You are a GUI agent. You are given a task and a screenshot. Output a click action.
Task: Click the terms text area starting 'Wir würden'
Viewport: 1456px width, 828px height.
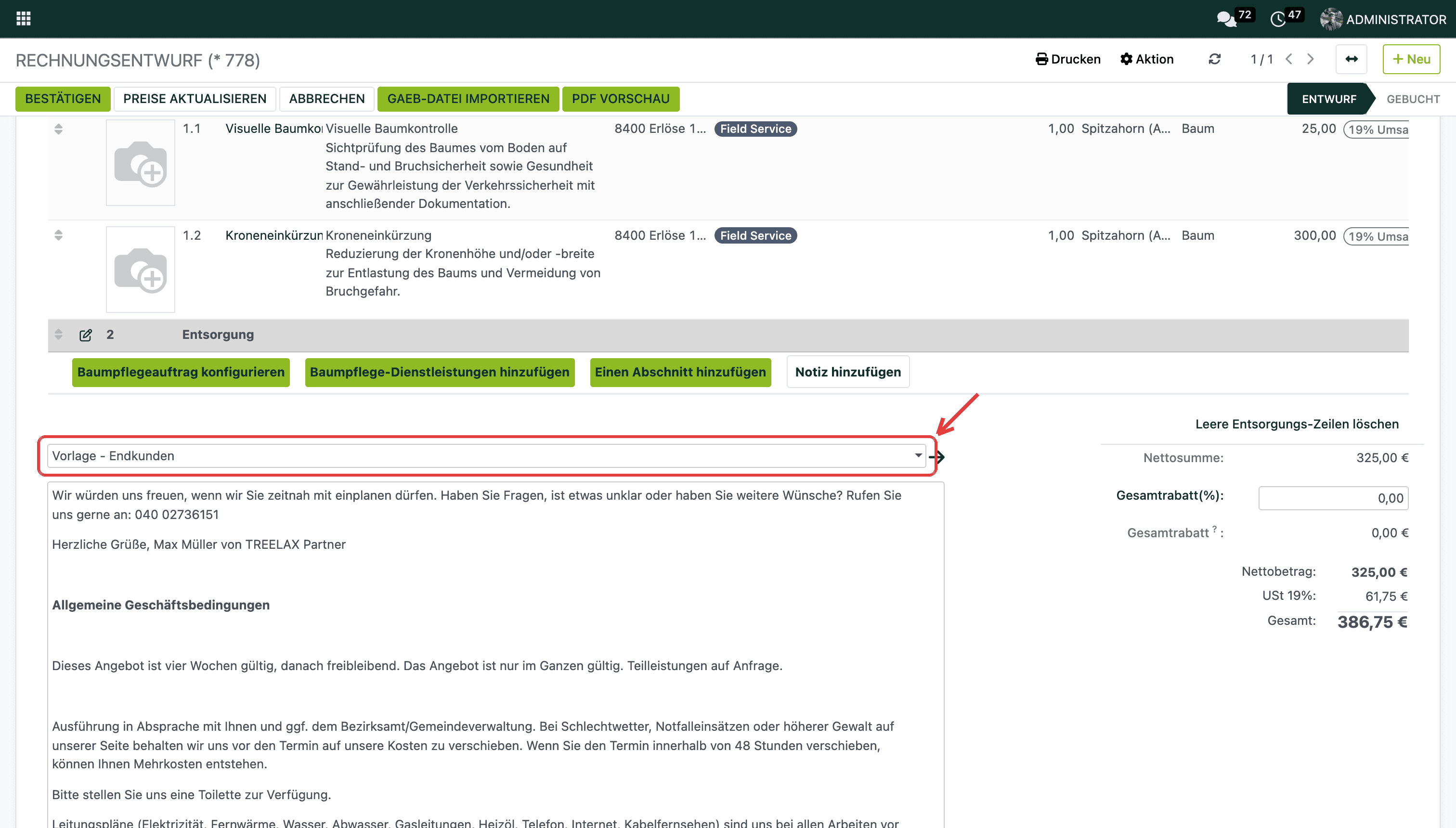click(495, 655)
